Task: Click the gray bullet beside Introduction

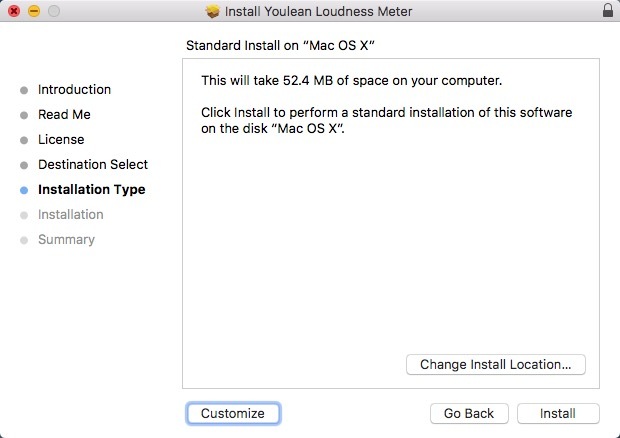Action: 24,90
